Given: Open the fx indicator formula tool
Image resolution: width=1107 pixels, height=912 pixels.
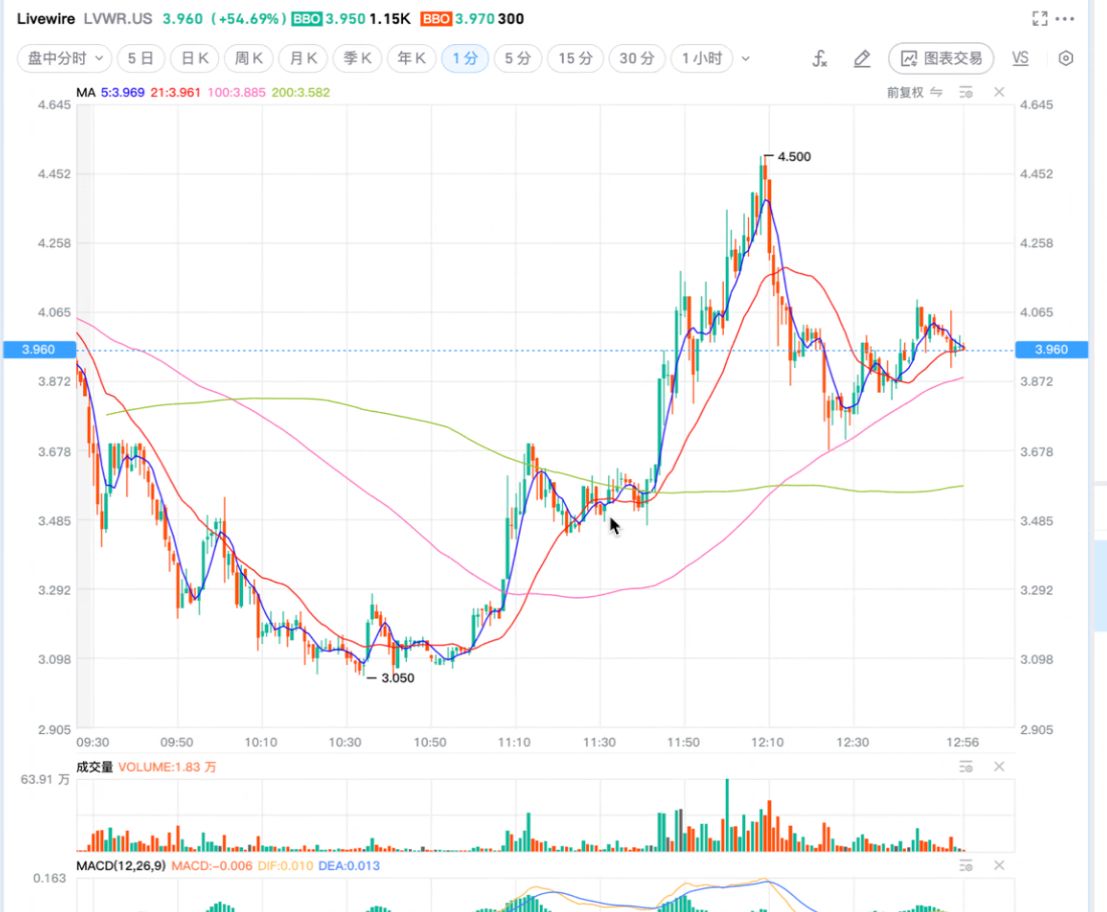Looking at the screenshot, I should point(819,59).
